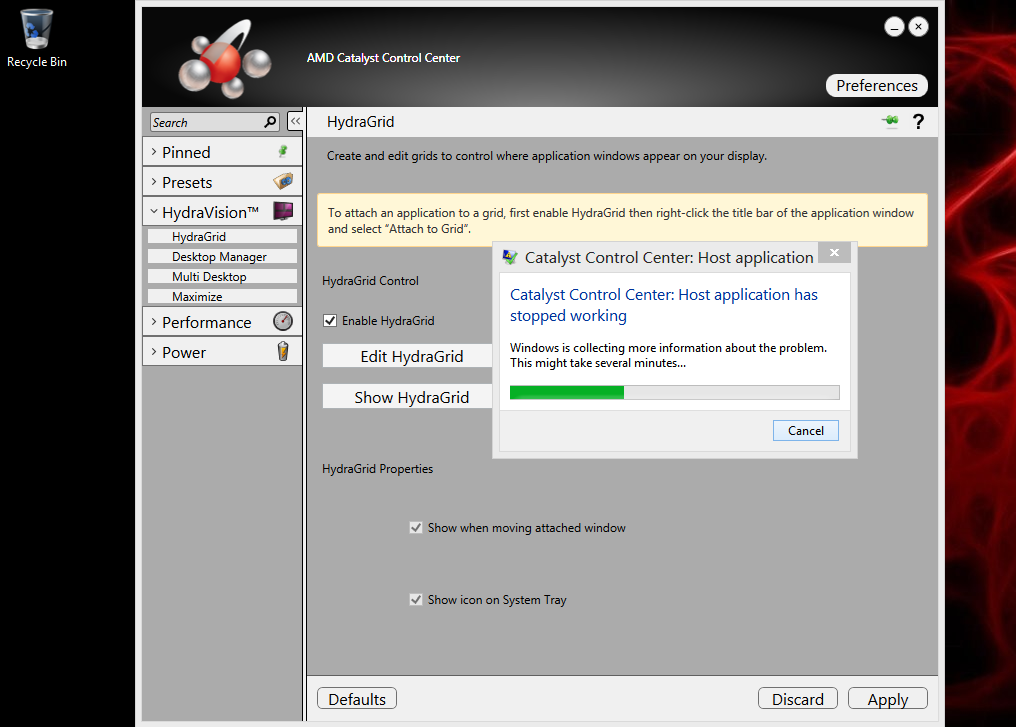Click the Presets folder icon
This screenshot has height=727, width=1016.
point(283,181)
